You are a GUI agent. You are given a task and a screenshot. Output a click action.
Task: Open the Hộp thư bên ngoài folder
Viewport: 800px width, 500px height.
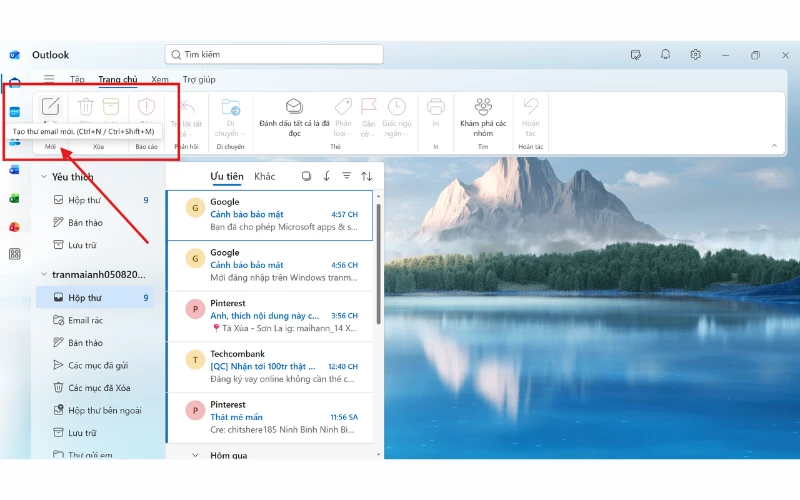click(95, 410)
